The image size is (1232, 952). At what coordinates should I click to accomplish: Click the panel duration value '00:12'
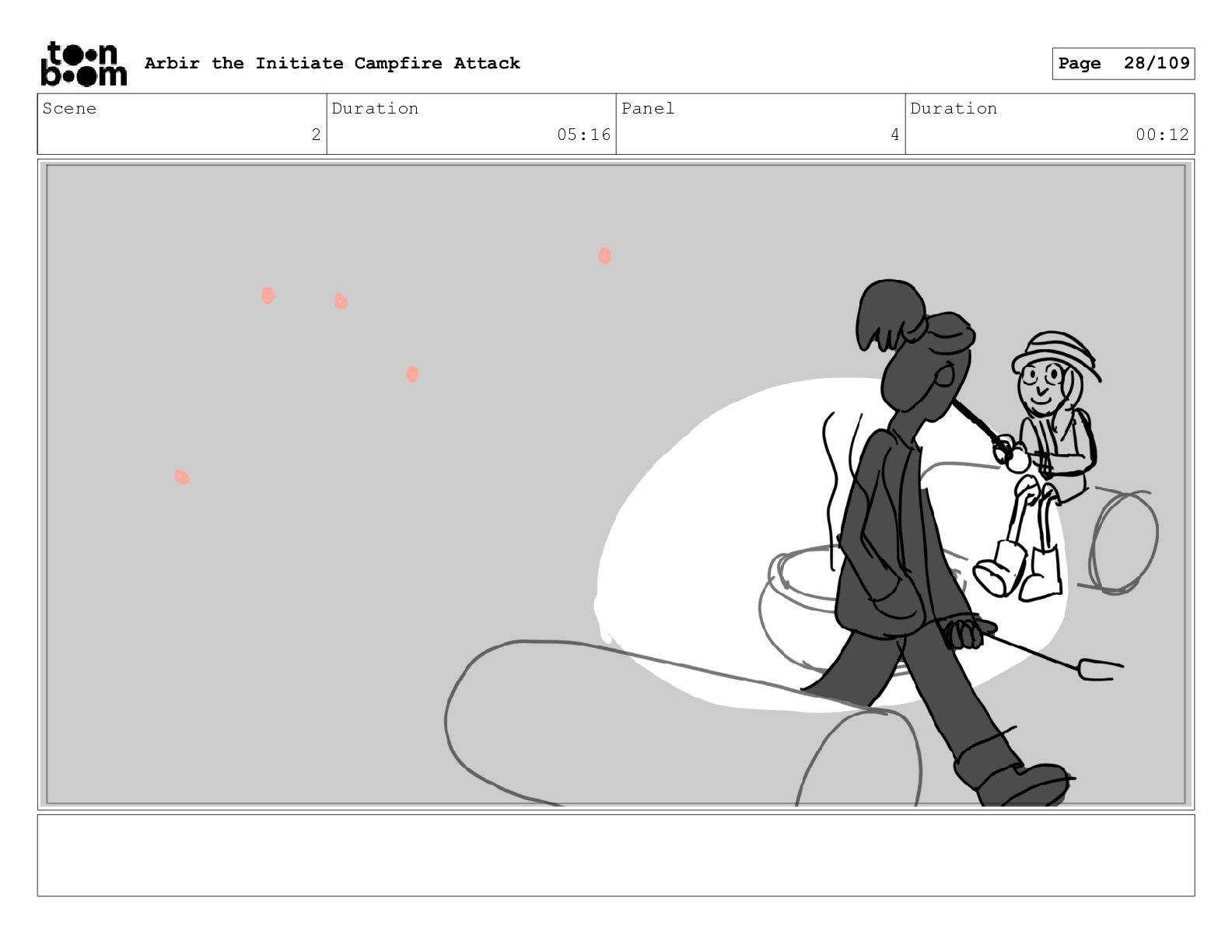(x=1162, y=135)
